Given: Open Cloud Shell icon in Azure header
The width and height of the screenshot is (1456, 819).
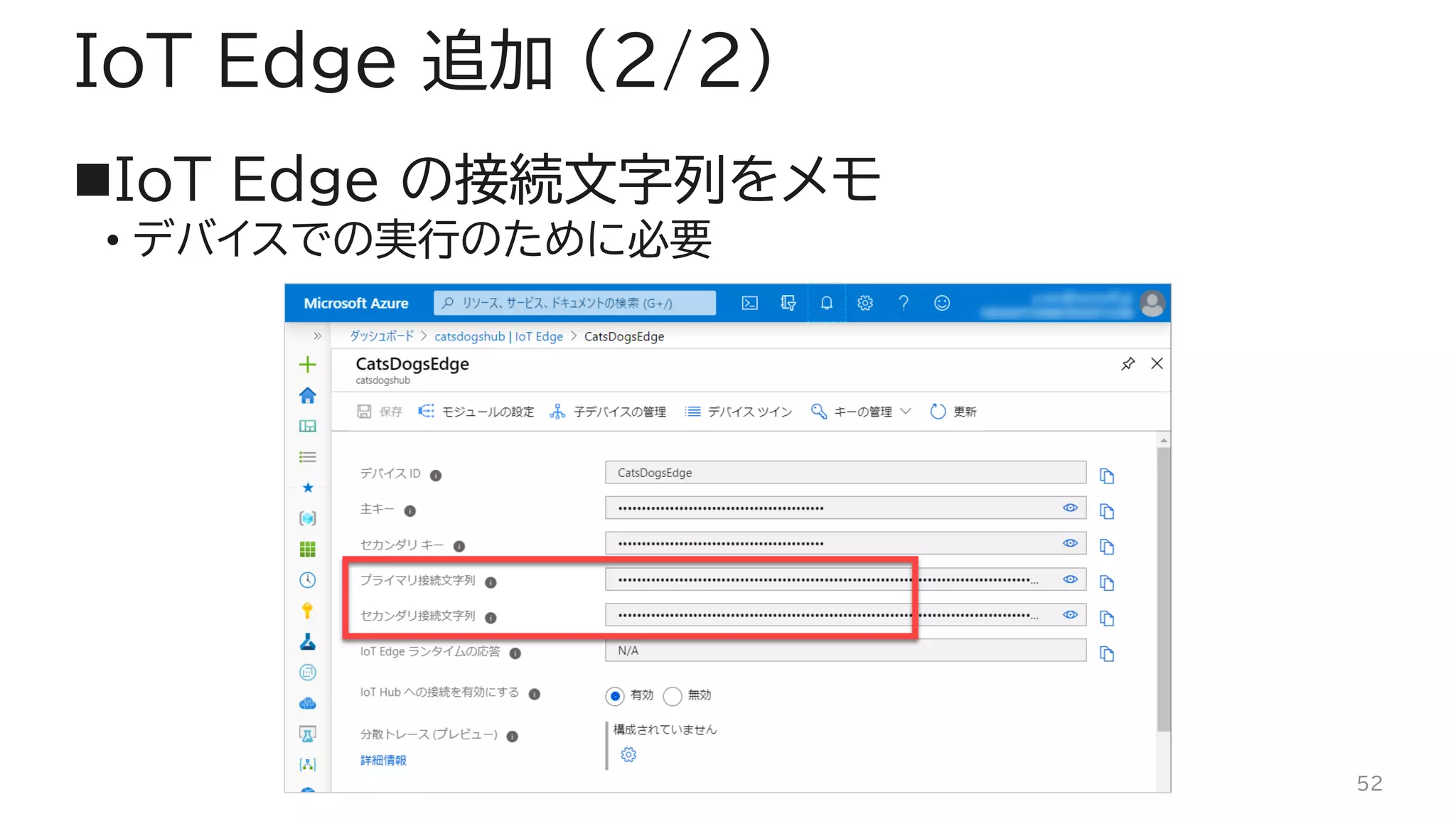Looking at the screenshot, I should click(749, 304).
